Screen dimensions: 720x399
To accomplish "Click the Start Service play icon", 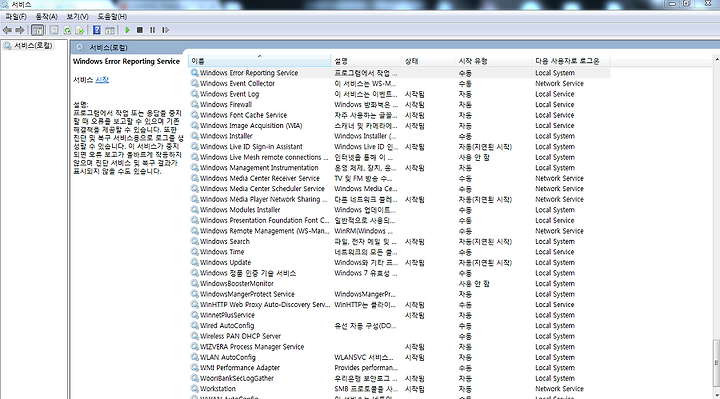I will click(127, 30).
